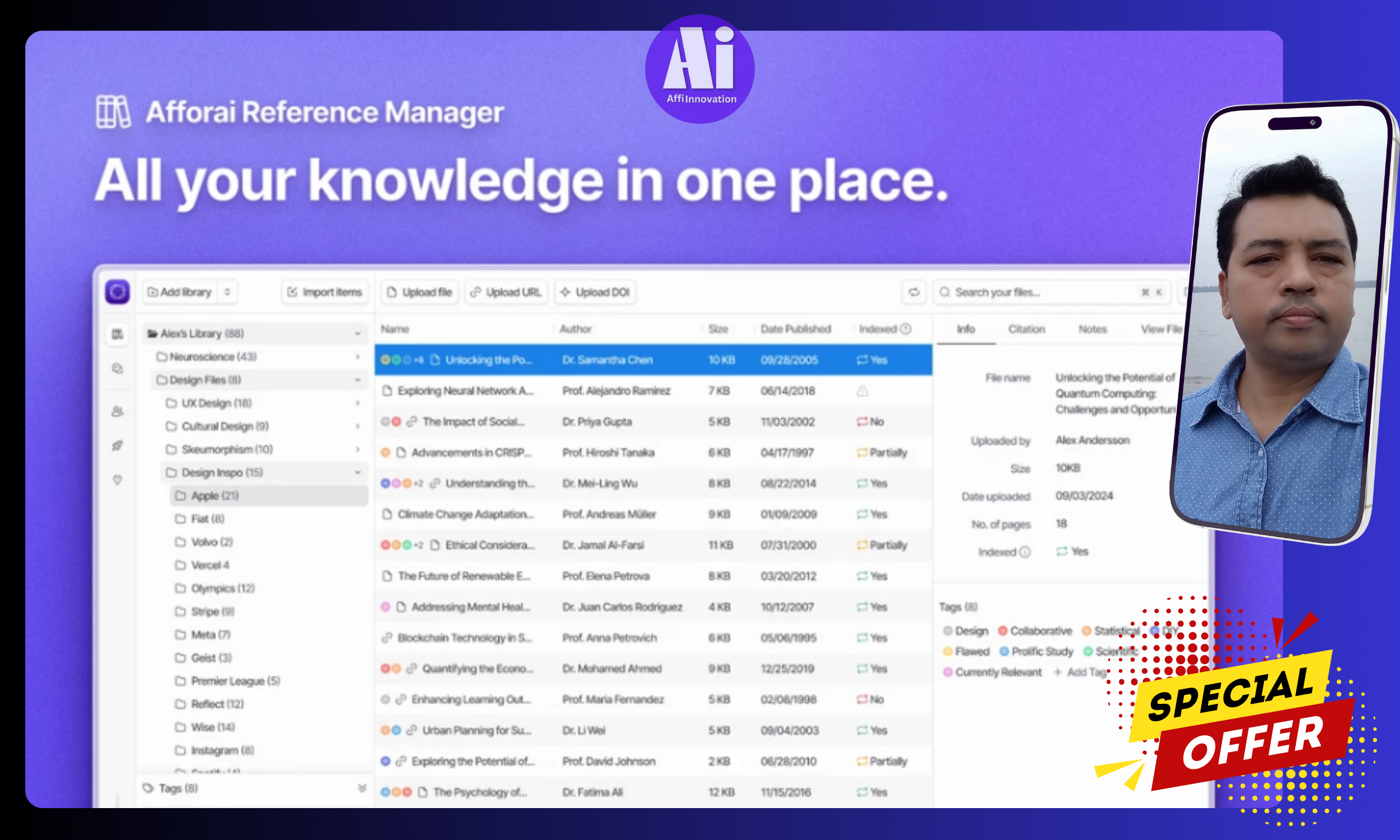Image resolution: width=1400 pixels, height=840 pixels.
Task: Click the Enhancing Learning Out... file name
Action: tap(472, 699)
